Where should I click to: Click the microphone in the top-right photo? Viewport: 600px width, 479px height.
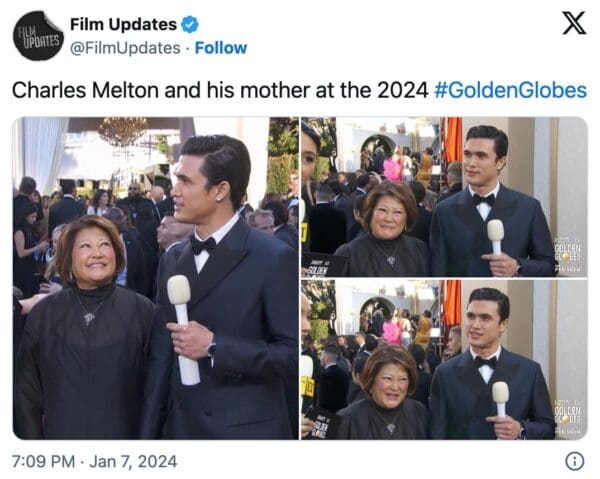[x=496, y=236]
